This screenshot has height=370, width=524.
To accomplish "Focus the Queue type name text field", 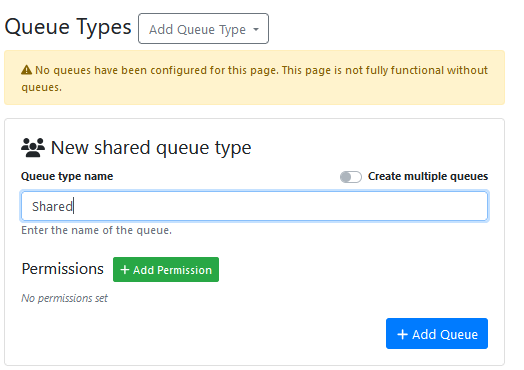I will pyautogui.click(x=255, y=206).
